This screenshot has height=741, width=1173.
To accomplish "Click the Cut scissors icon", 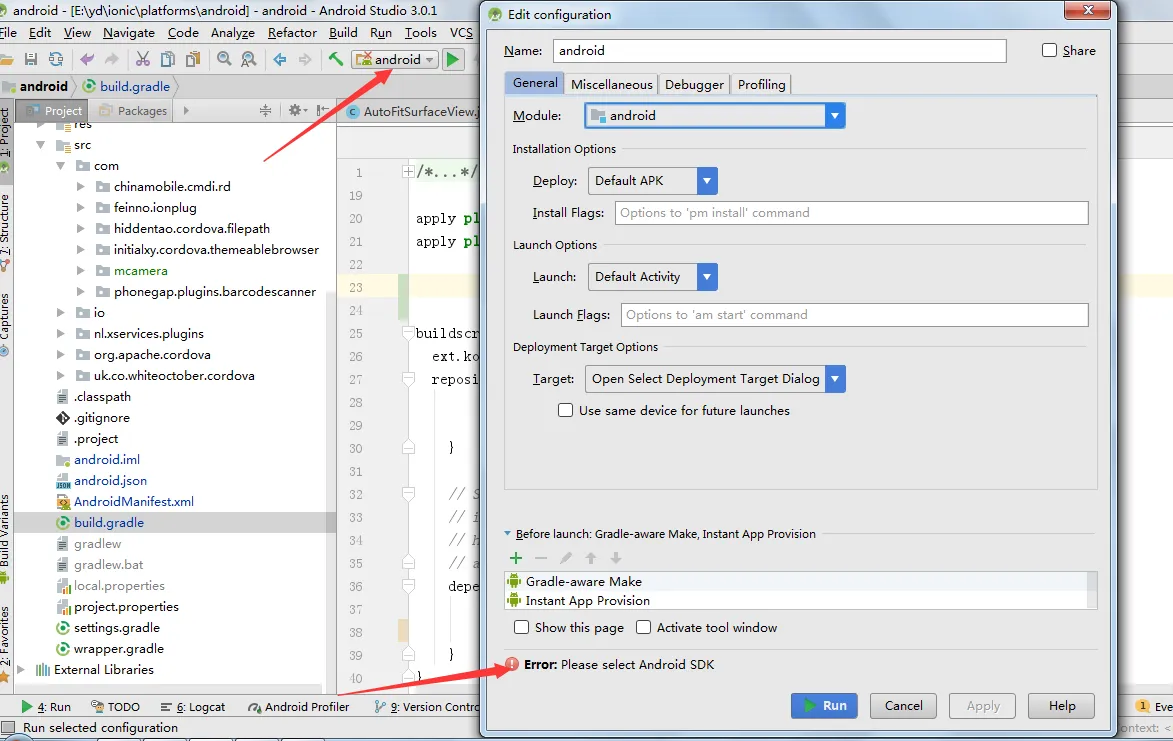I will pyautogui.click(x=143, y=59).
